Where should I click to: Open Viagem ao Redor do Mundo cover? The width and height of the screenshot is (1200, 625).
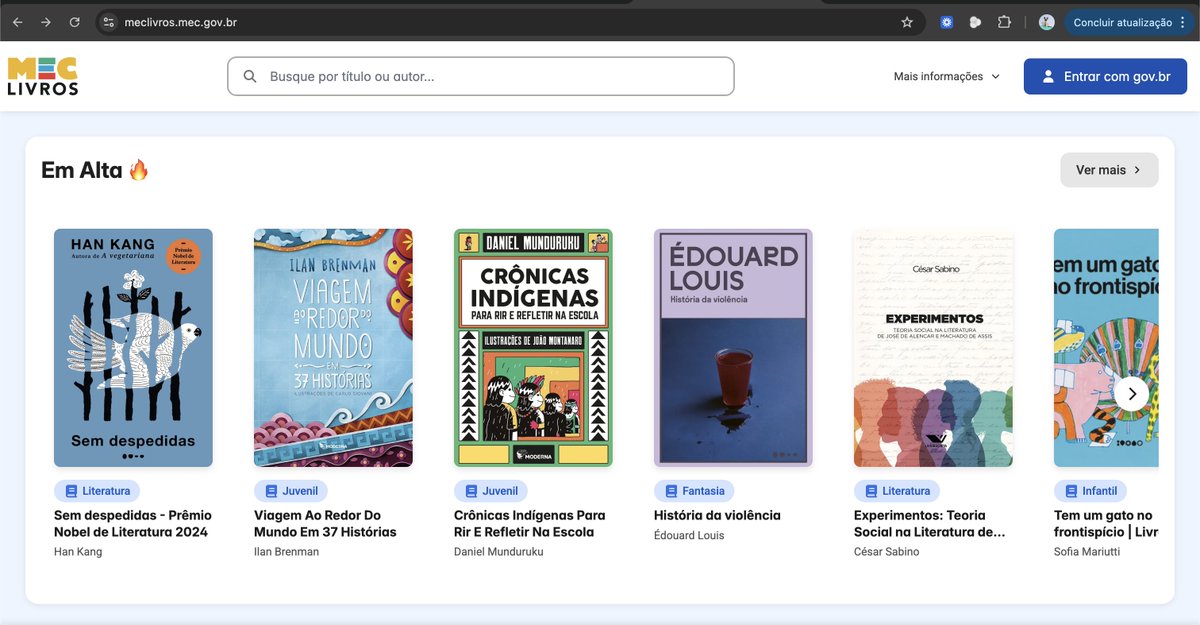(x=333, y=348)
